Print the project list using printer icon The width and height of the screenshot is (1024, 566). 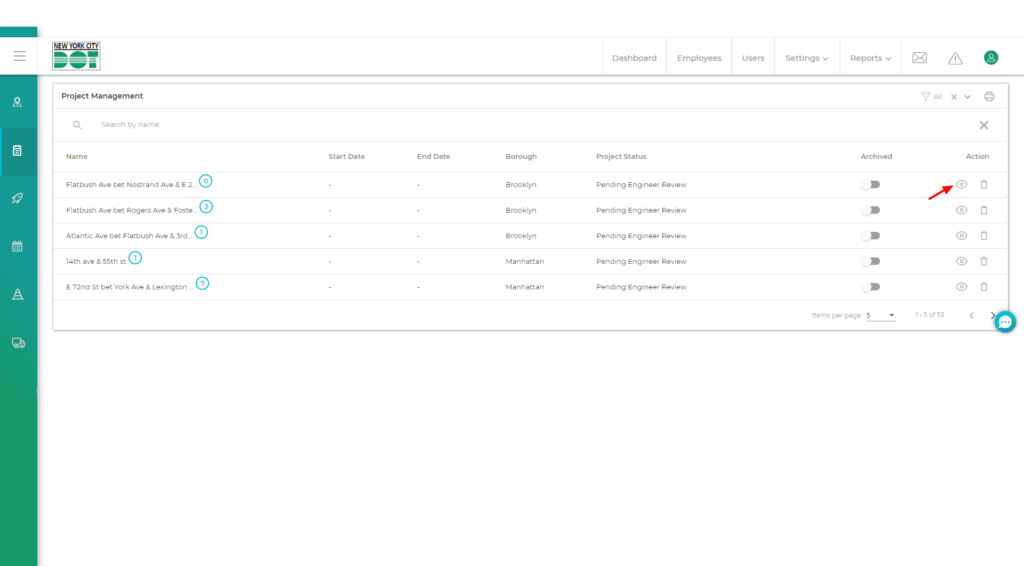pyautogui.click(x=989, y=96)
